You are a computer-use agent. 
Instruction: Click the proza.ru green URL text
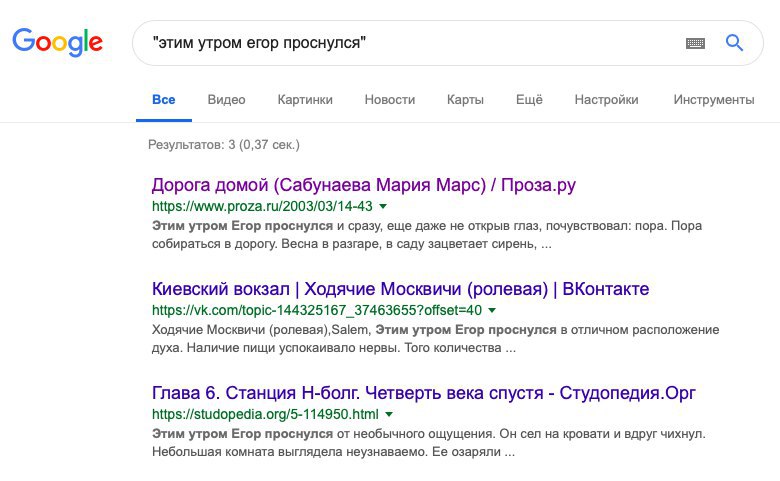tap(262, 206)
